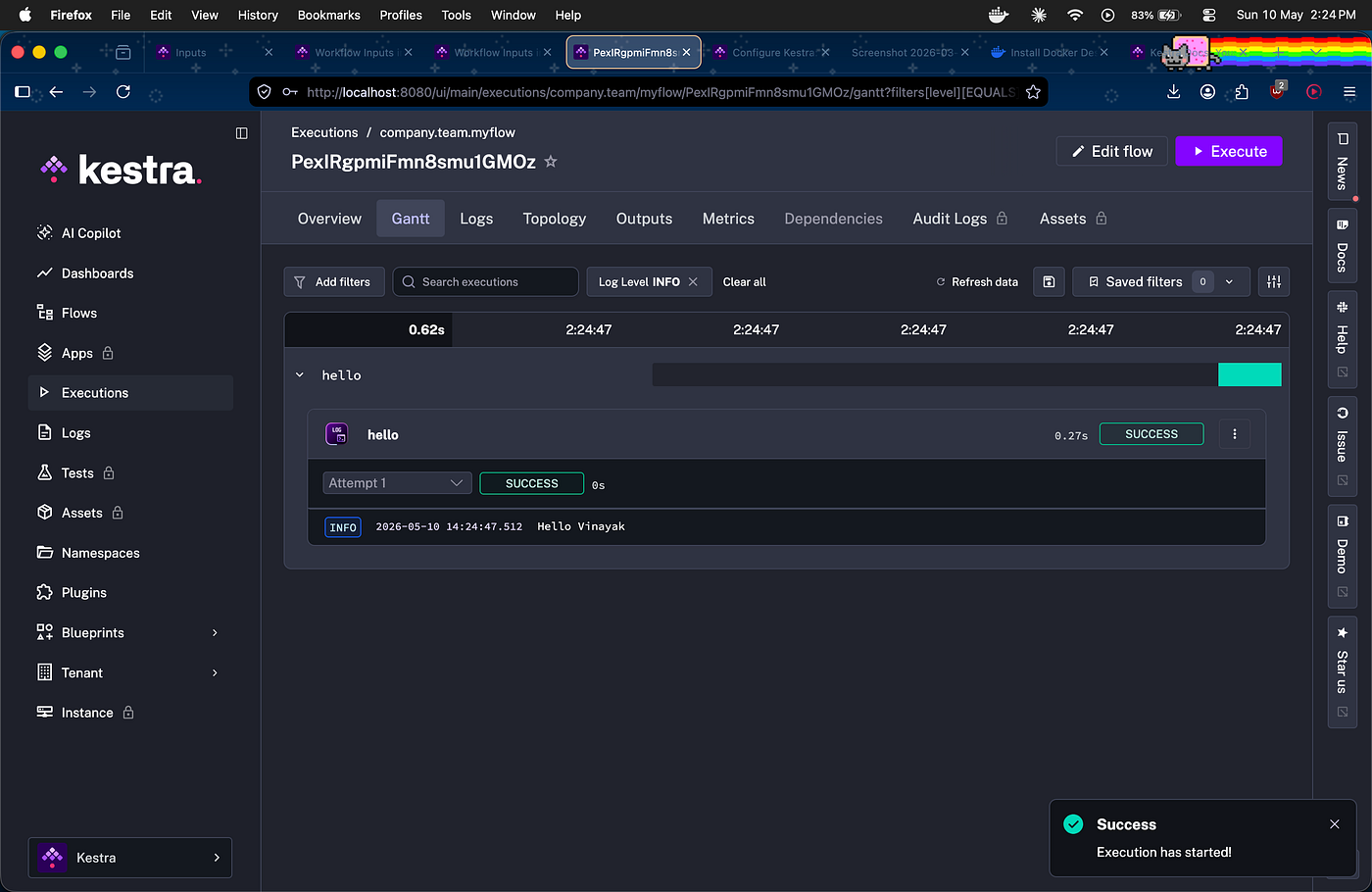
Task: Switch to Topology tab
Action: 555,219
